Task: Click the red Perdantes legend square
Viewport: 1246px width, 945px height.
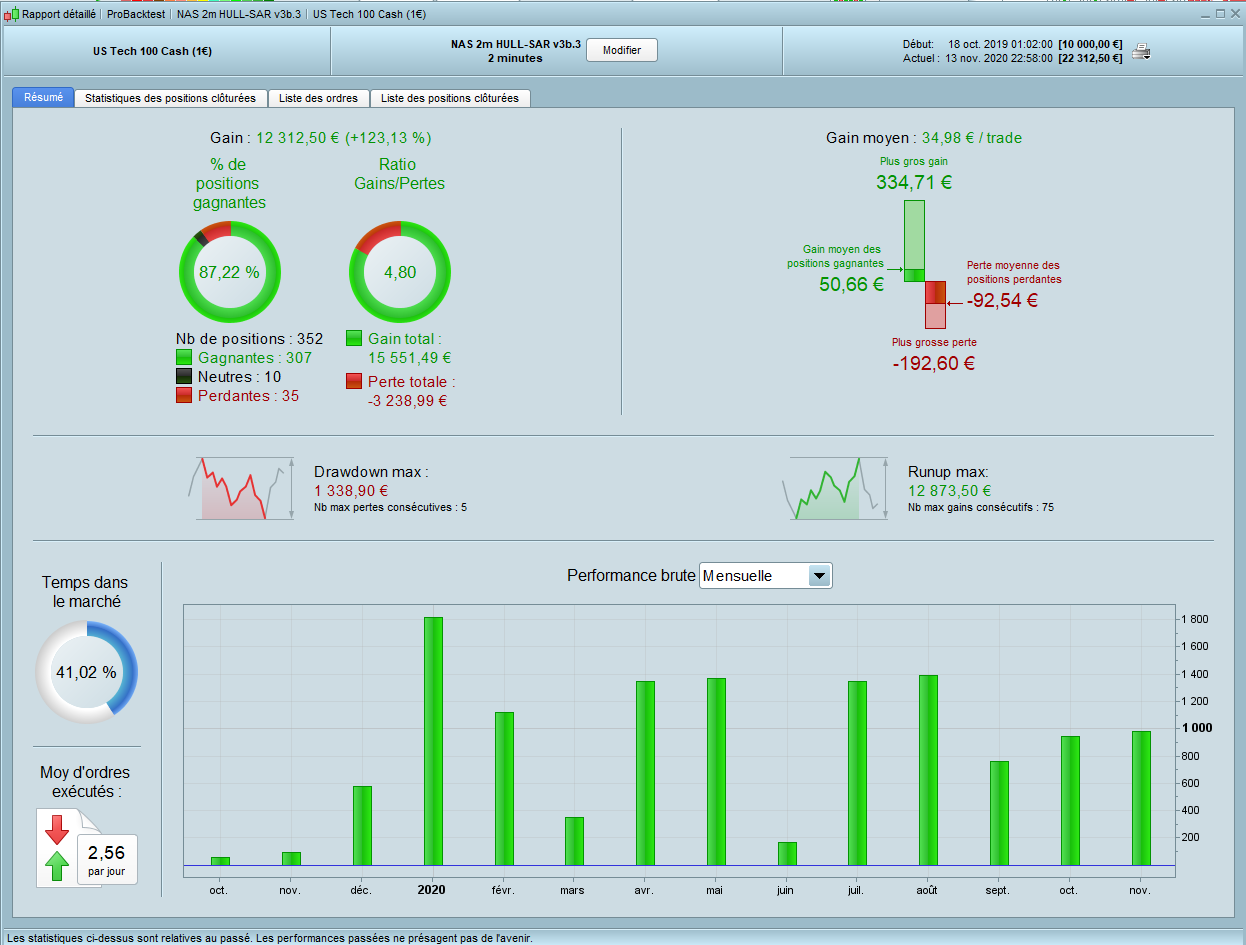Action: tap(184, 396)
